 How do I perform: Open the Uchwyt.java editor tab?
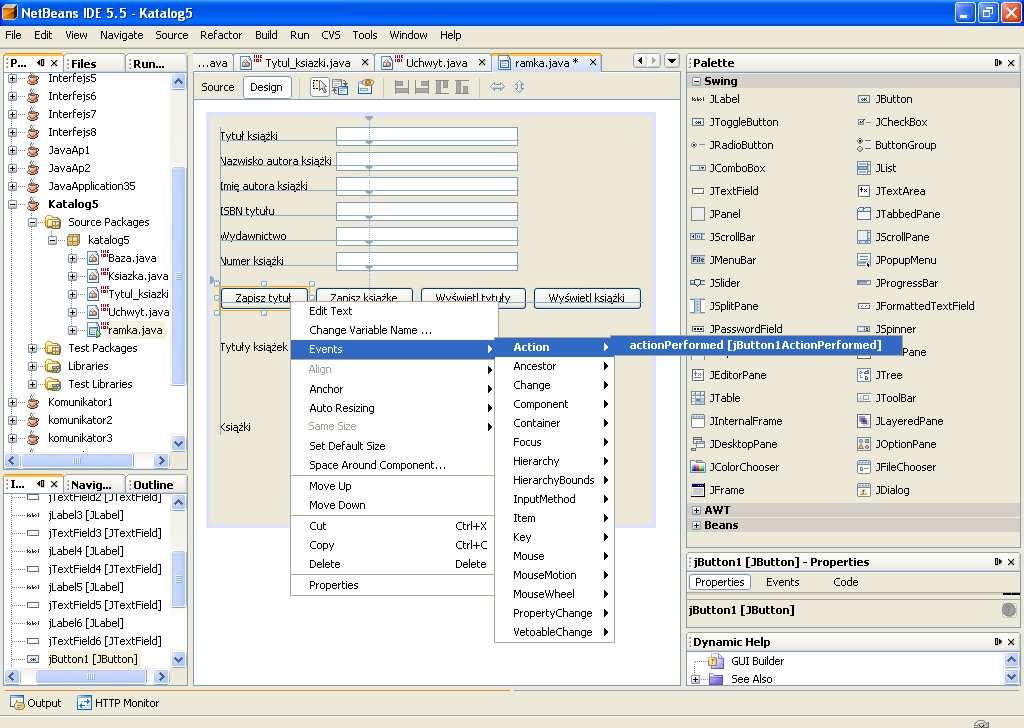tap(436, 63)
